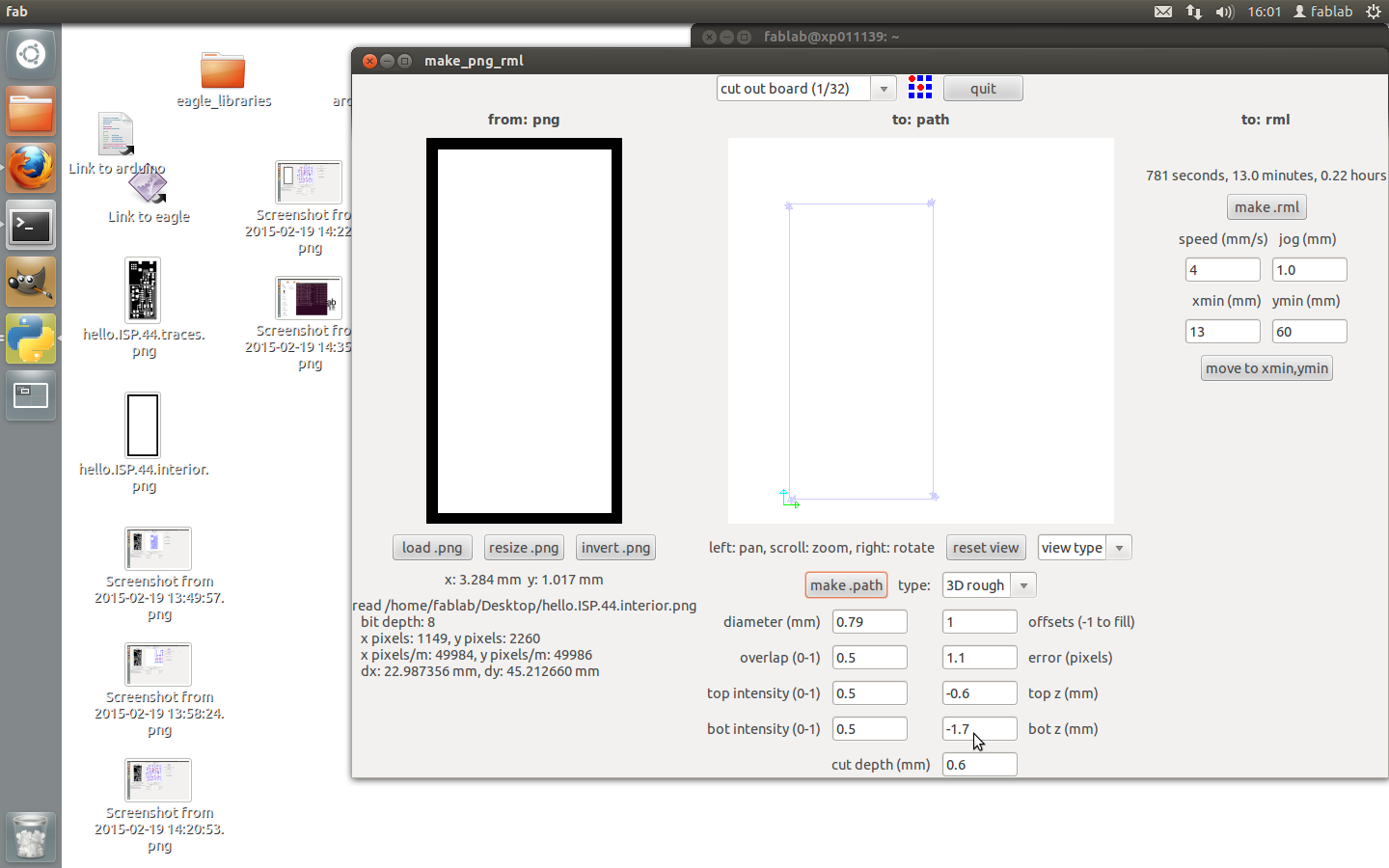Open the system power gear menu
Image resolution: width=1389 pixels, height=868 pixels.
coord(1374,12)
